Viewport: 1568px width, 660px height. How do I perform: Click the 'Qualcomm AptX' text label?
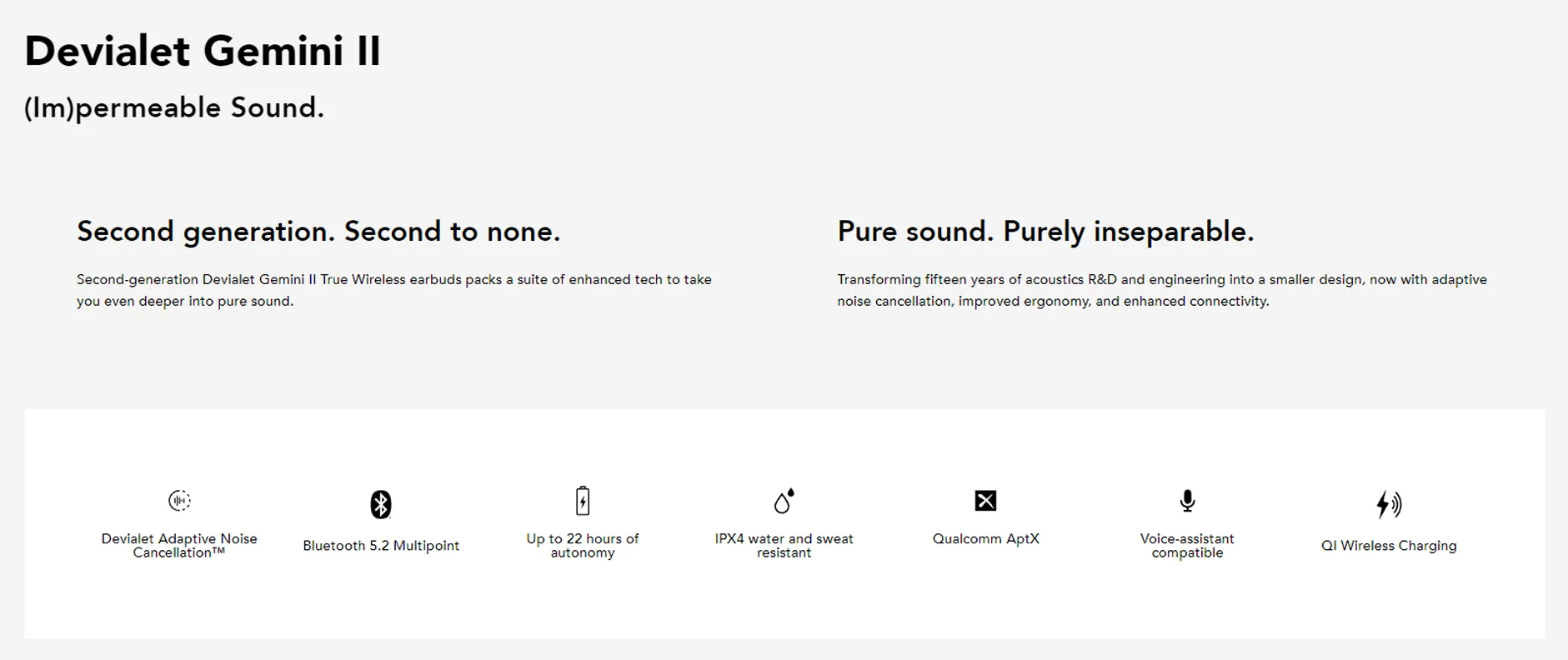pos(985,538)
